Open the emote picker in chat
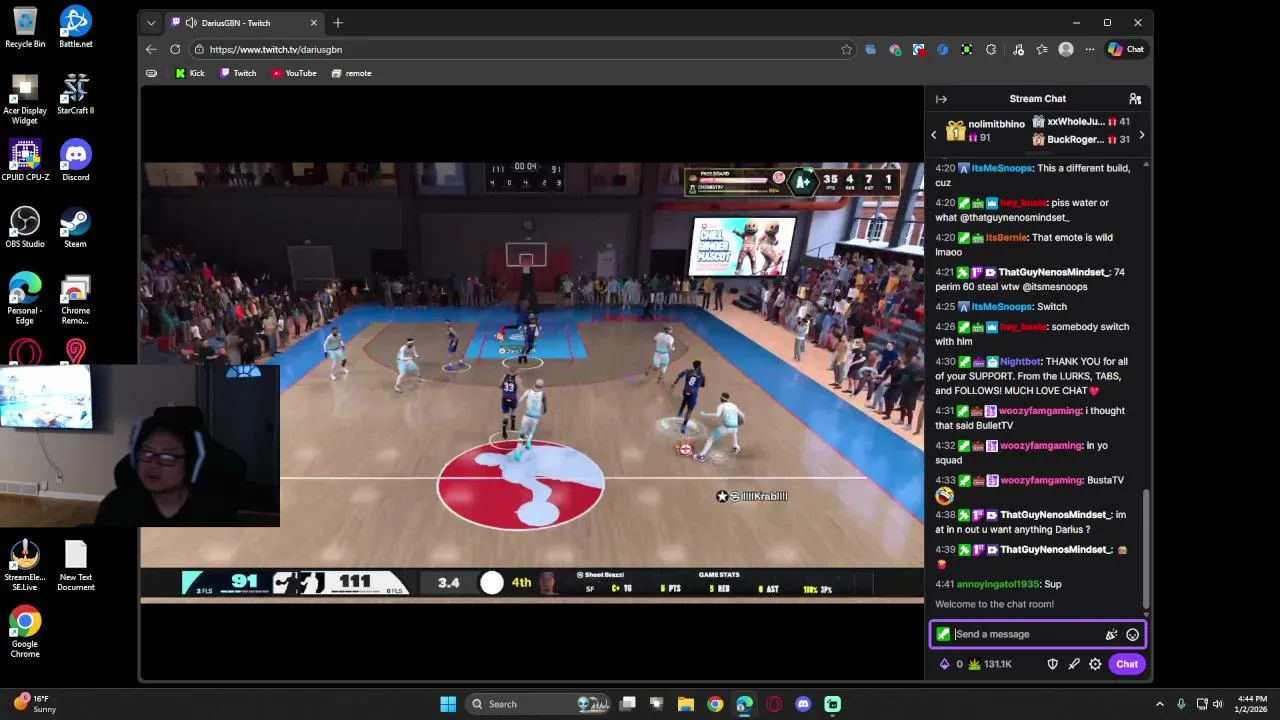1280x720 pixels. coord(1132,634)
